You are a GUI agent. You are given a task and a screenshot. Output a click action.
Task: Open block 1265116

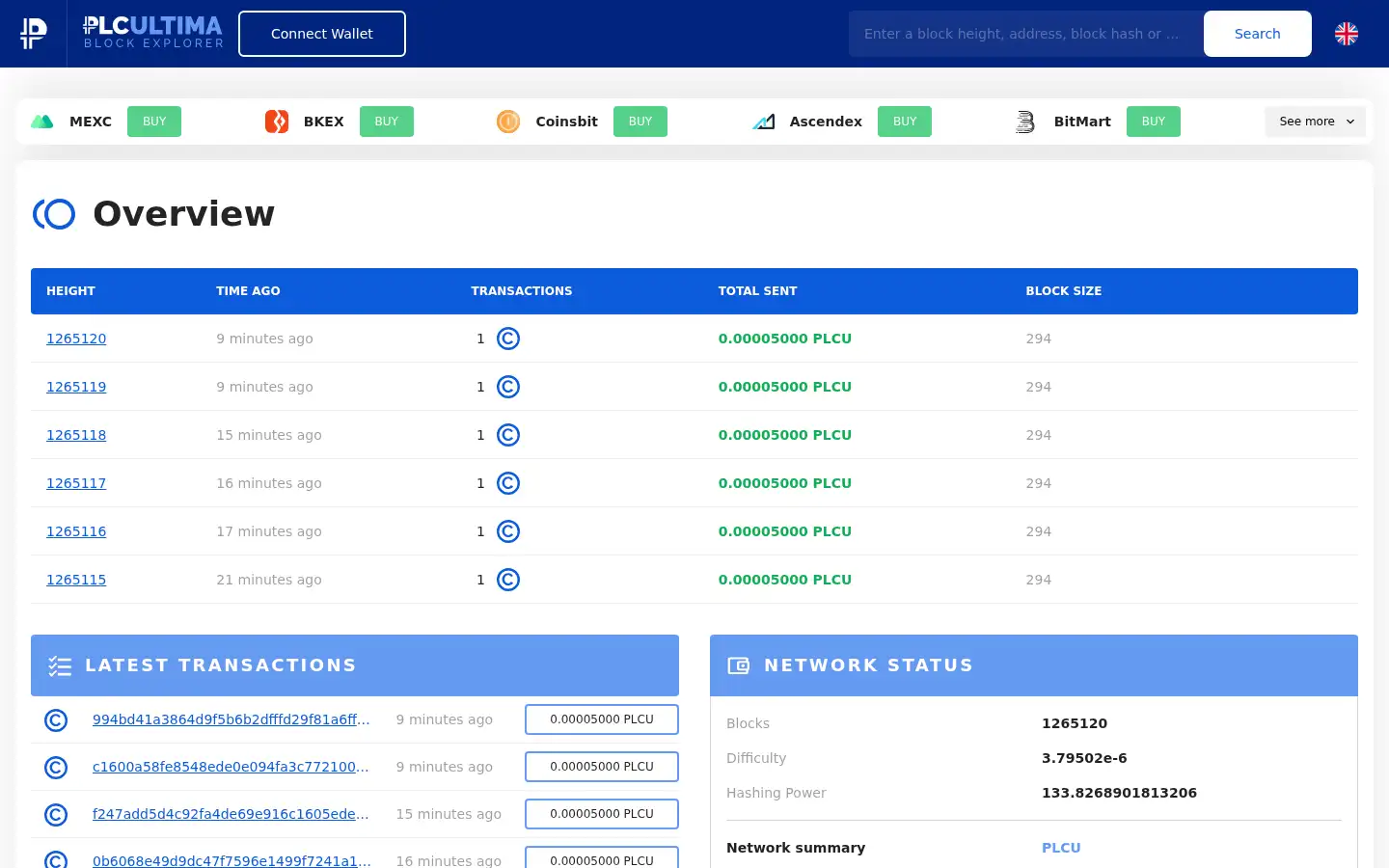pyautogui.click(x=76, y=531)
